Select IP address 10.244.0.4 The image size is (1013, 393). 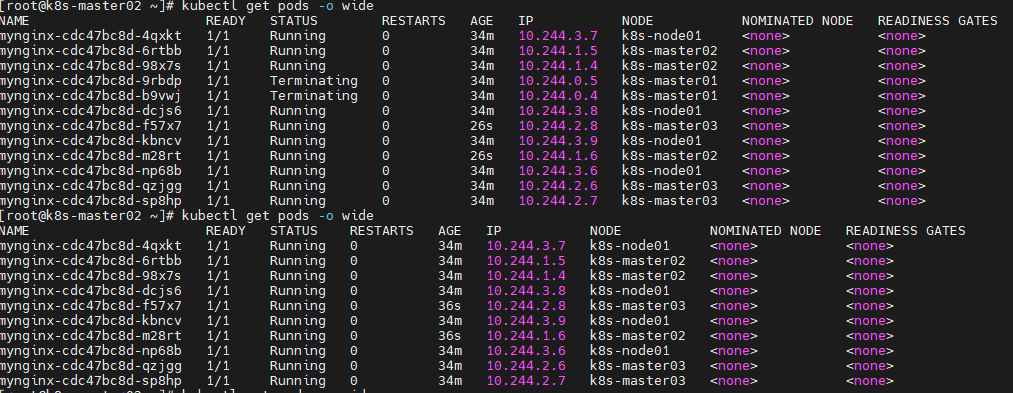558,96
